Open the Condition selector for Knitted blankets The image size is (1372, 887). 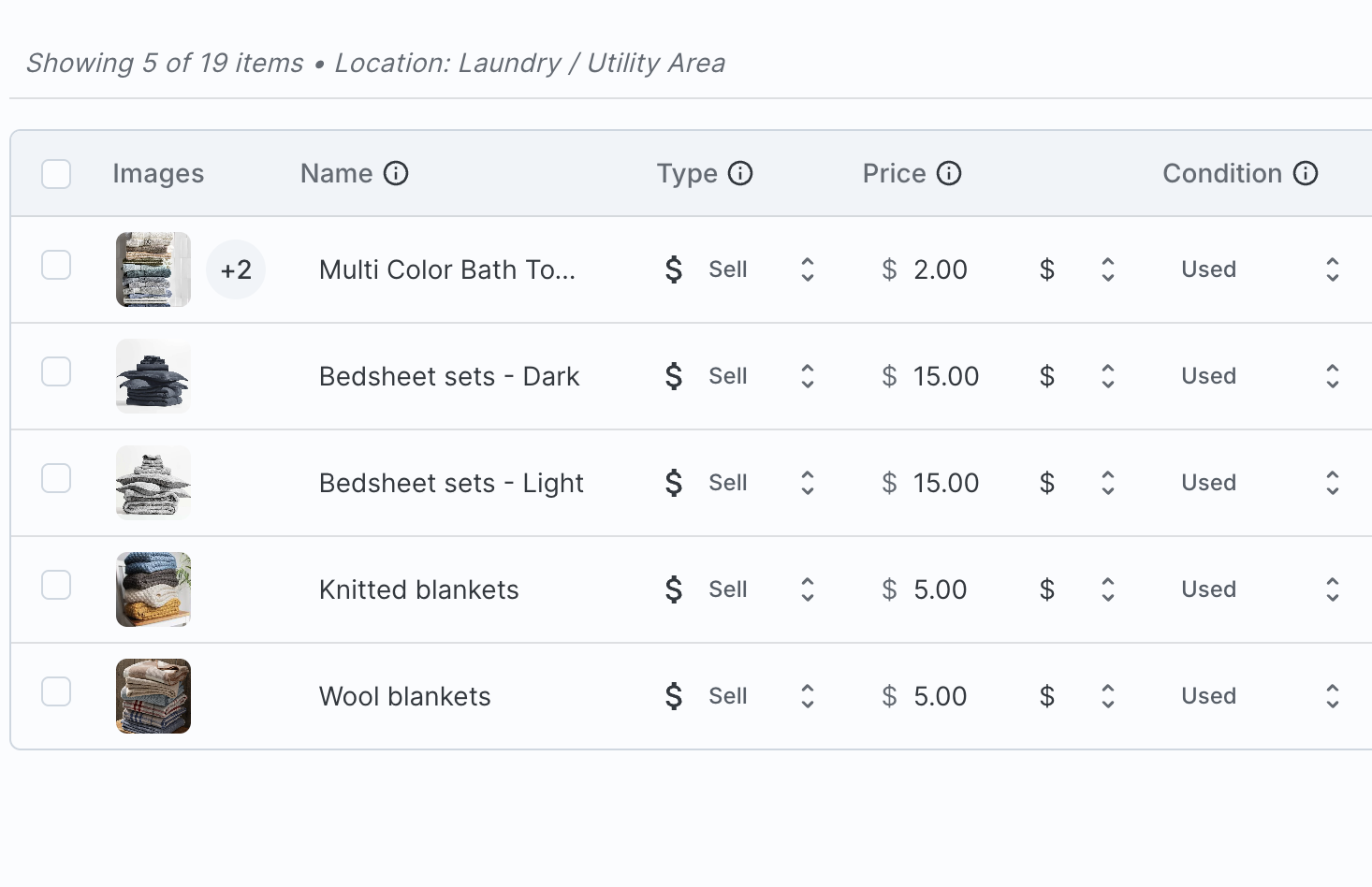(1333, 589)
